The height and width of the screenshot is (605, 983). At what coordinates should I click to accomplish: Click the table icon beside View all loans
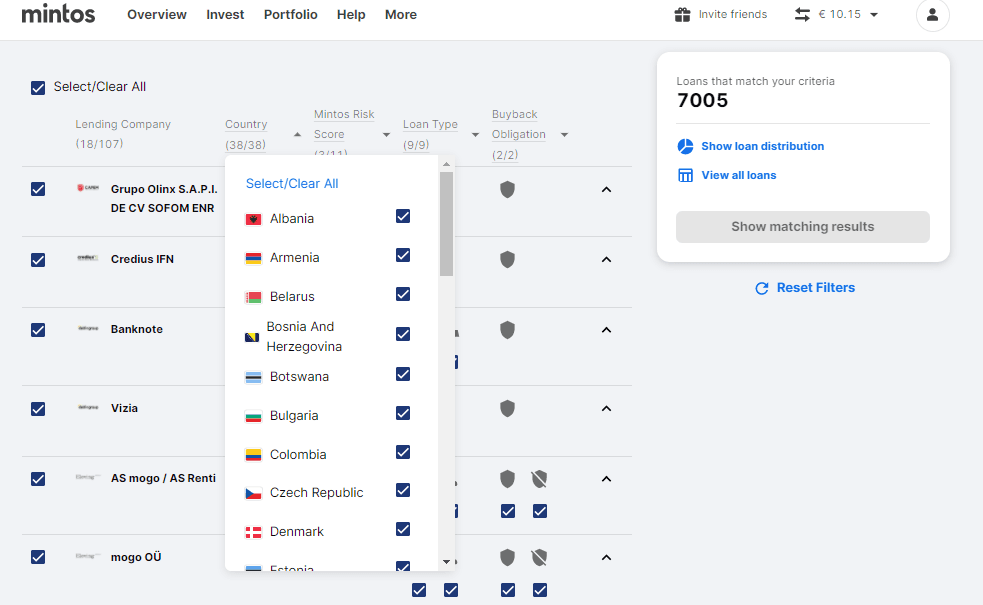tap(685, 175)
